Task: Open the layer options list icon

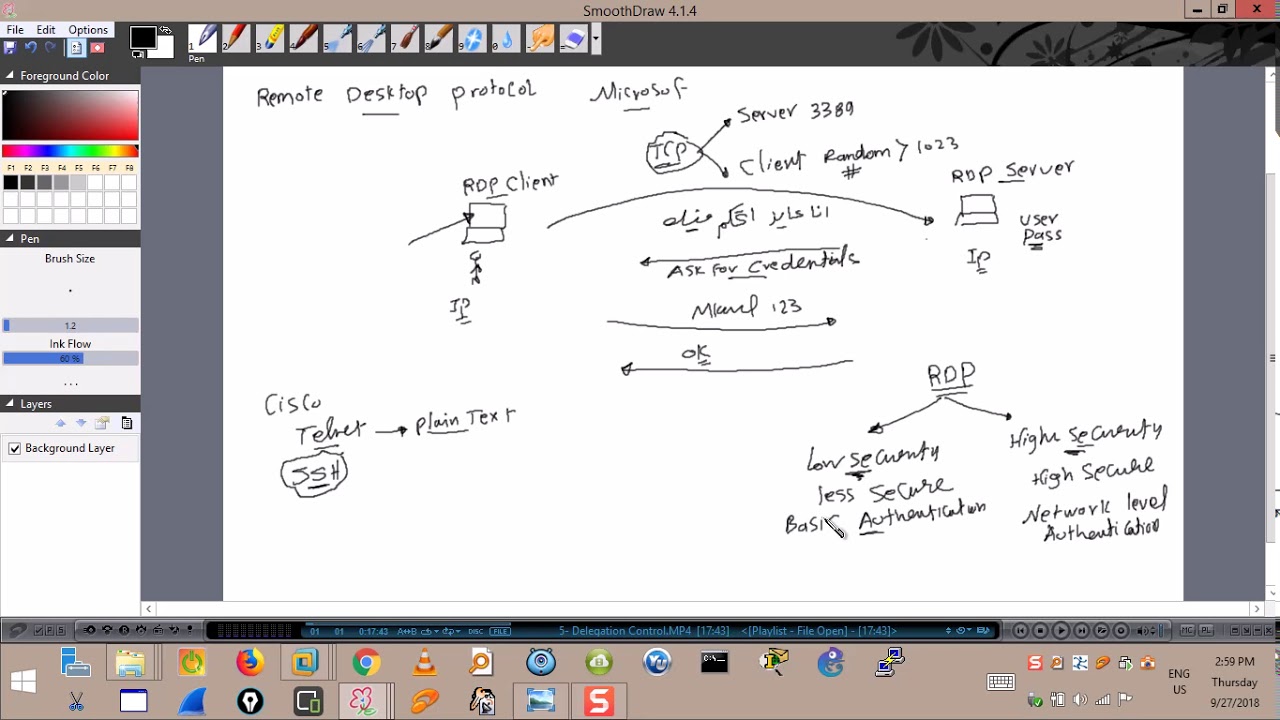Action: coord(126,423)
